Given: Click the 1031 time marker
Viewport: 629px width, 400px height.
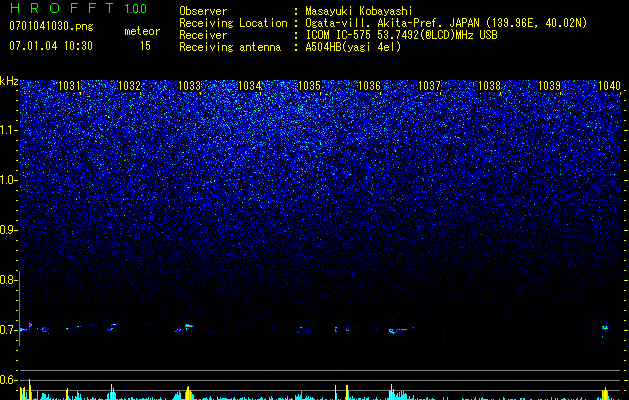Looking at the screenshot, I should pos(69,86).
